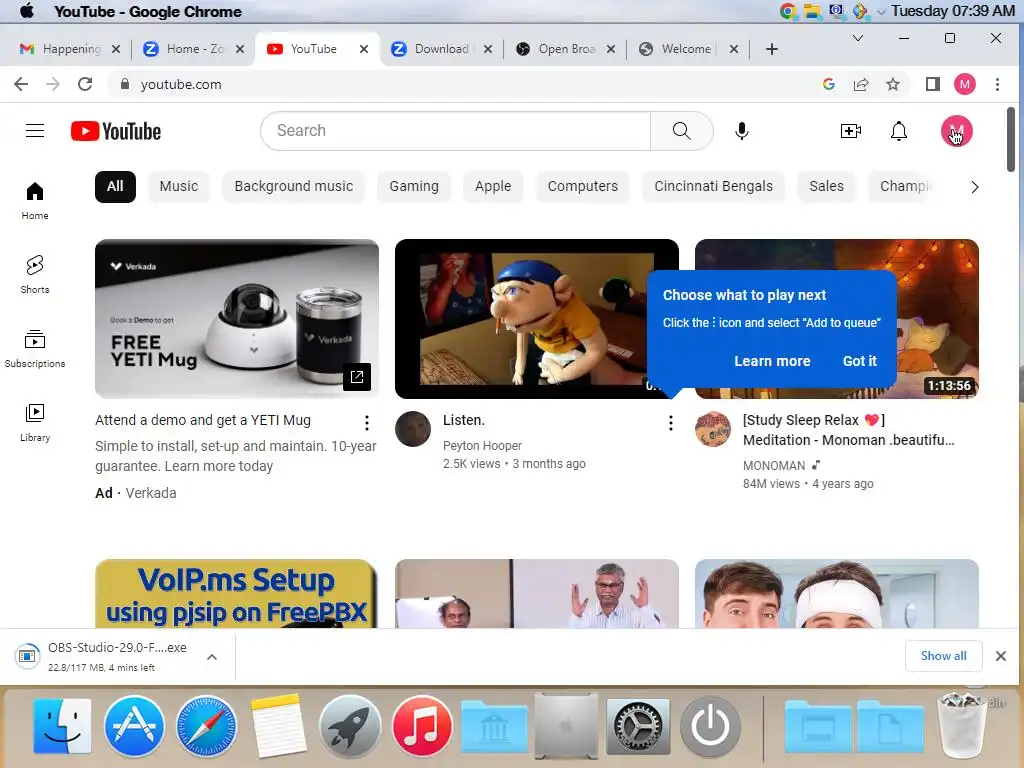Select the Cincinnati Bengals chip
Screen dimensions: 1024x768
click(x=713, y=187)
